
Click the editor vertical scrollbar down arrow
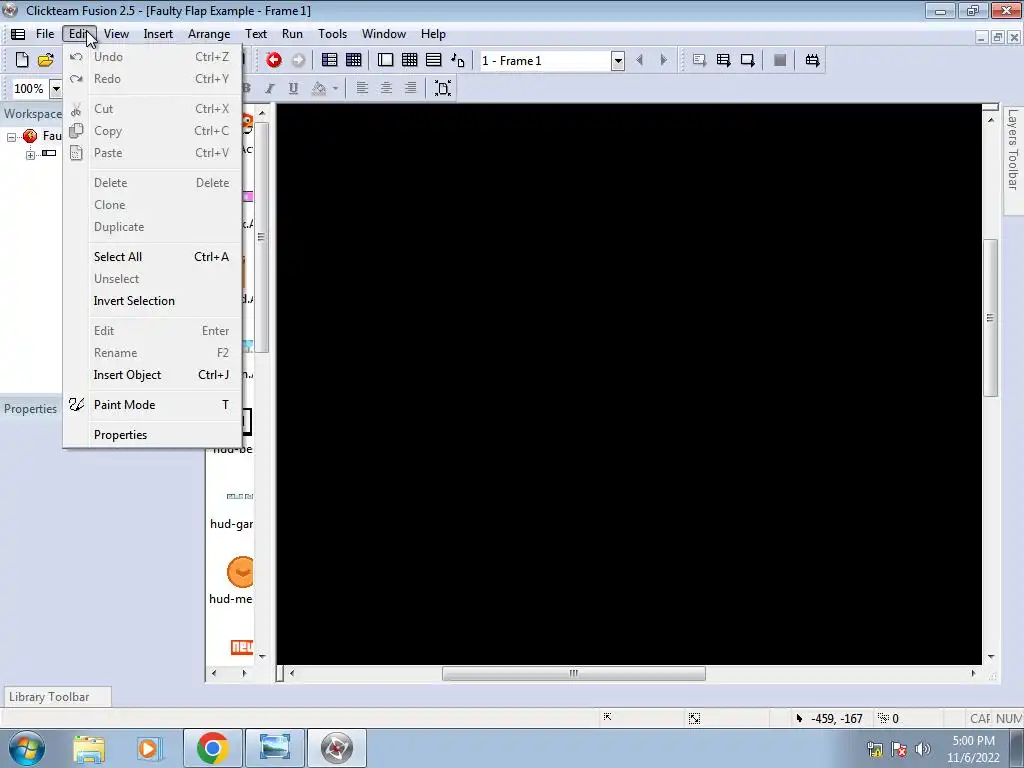991,656
